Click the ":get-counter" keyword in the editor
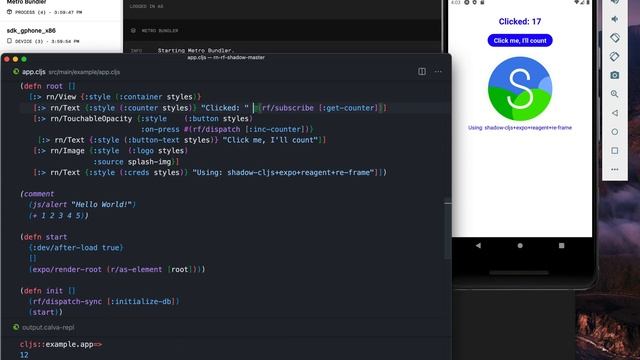 pyautogui.click(x=348, y=108)
